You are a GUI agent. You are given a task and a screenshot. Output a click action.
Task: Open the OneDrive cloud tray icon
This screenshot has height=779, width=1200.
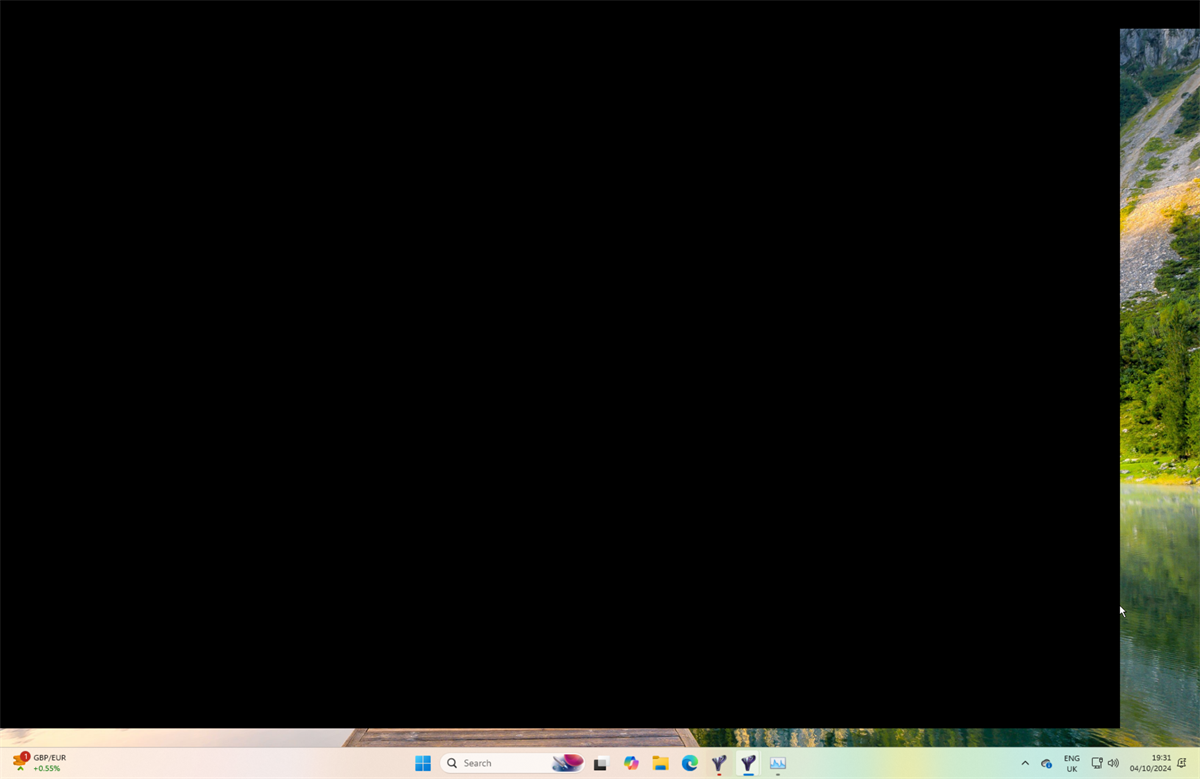[x=1047, y=763]
